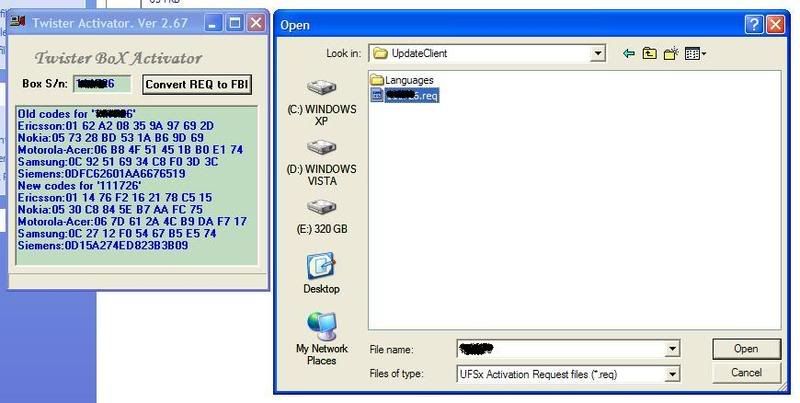
Task: Go back to the last folder visited
Action: (x=629, y=53)
